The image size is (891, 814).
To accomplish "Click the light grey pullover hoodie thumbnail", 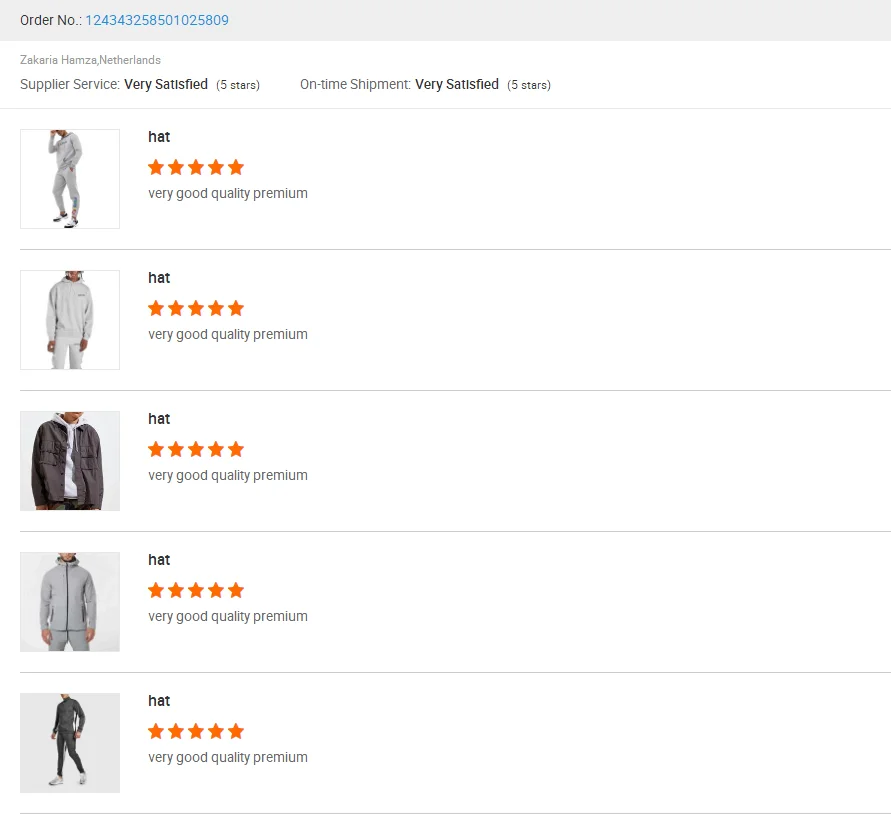I will click(70, 320).
